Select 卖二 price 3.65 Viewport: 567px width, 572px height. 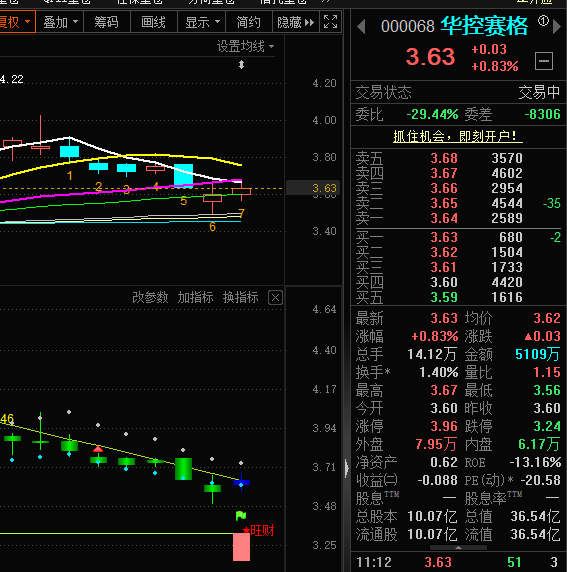(x=444, y=203)
